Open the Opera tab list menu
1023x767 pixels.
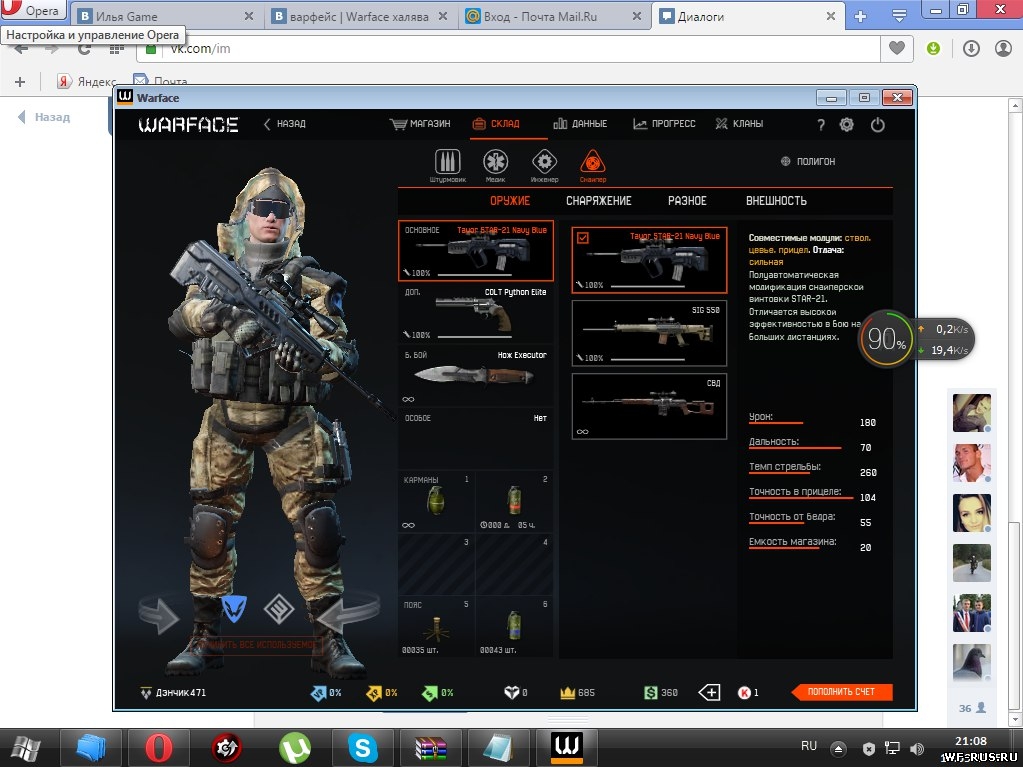click(899, 17)
